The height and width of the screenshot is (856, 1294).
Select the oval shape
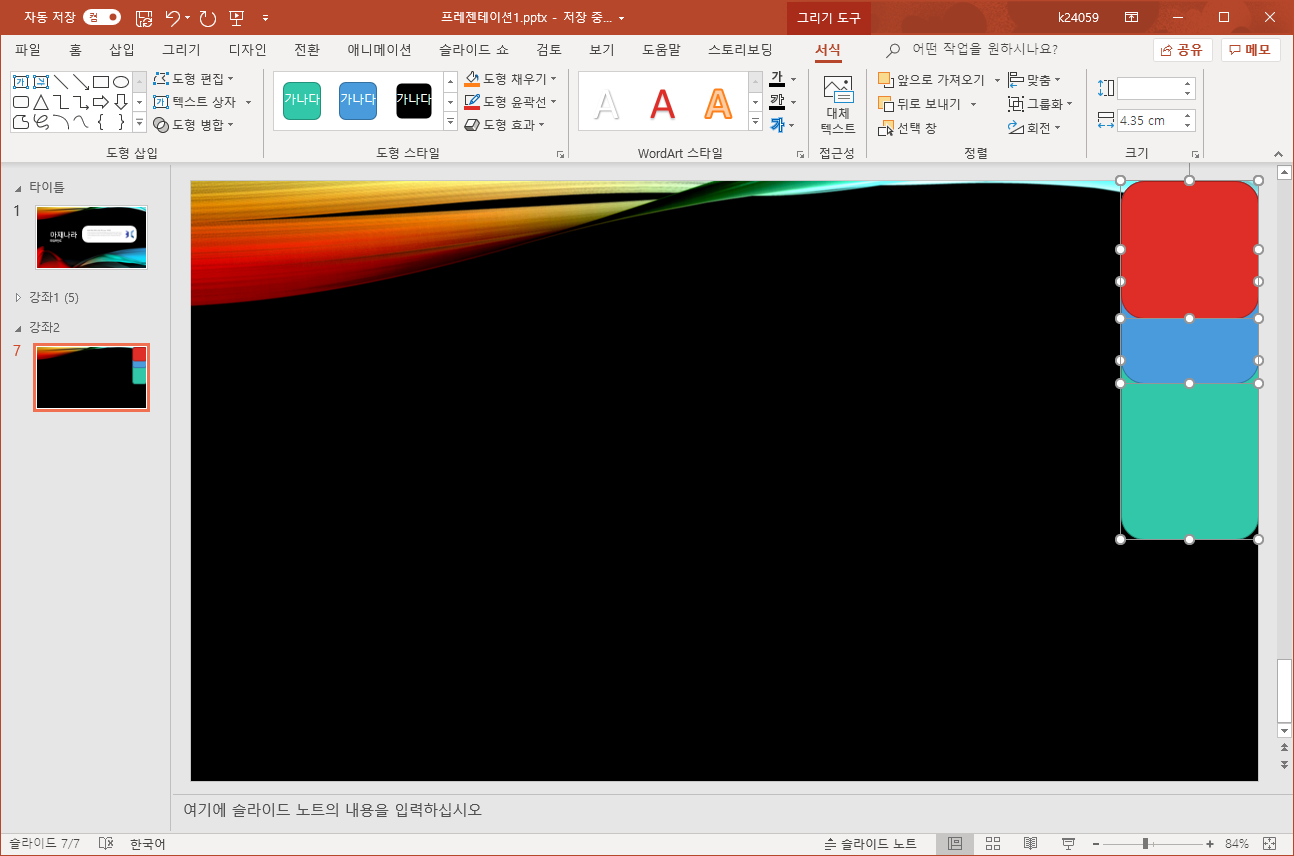click(121, 81)
